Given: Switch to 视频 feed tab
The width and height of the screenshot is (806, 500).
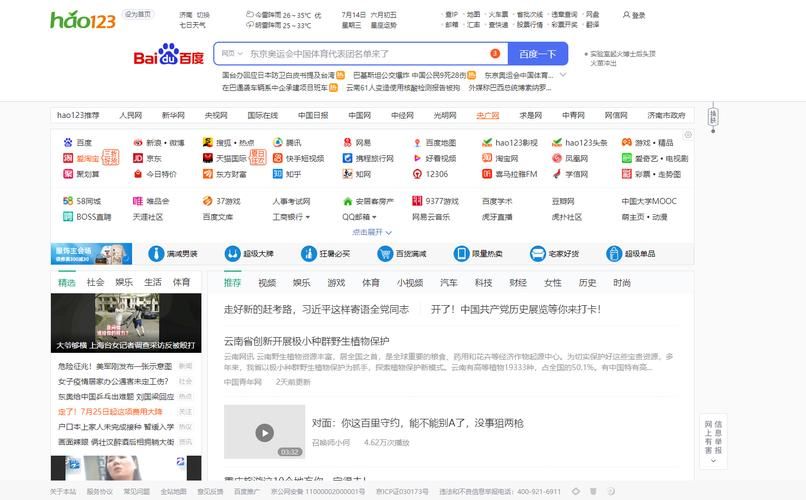Looking at the screenshot, I should 267,283.
